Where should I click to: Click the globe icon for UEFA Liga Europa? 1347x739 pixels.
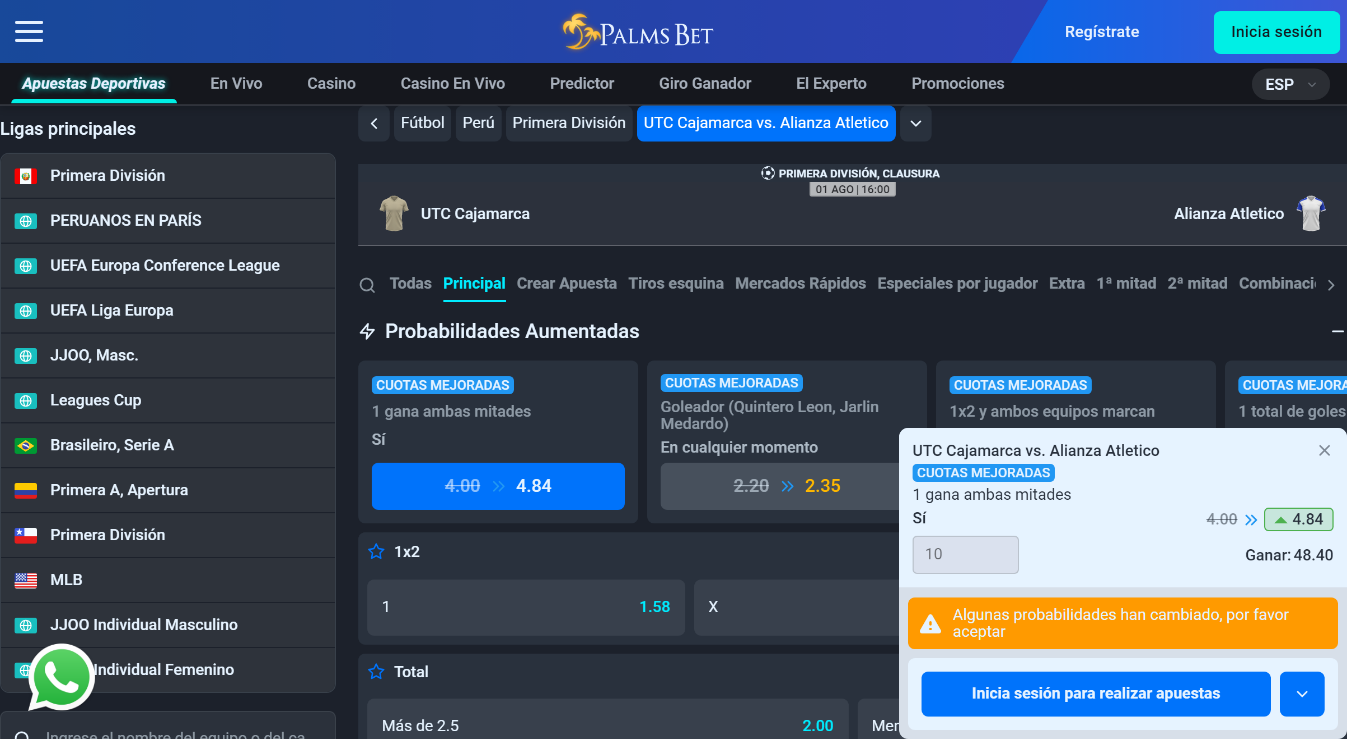(x=26, y=311)
